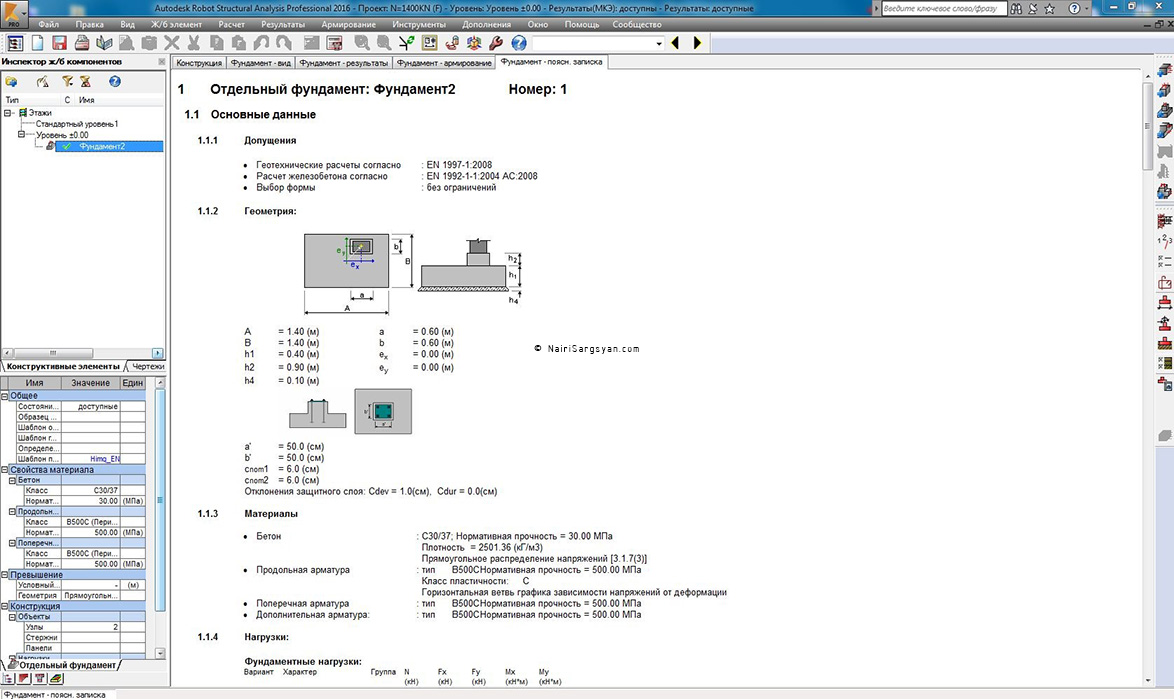Click the layered green icon at bottom left
The image size is (1174, 699).
[x=56, y=679]
